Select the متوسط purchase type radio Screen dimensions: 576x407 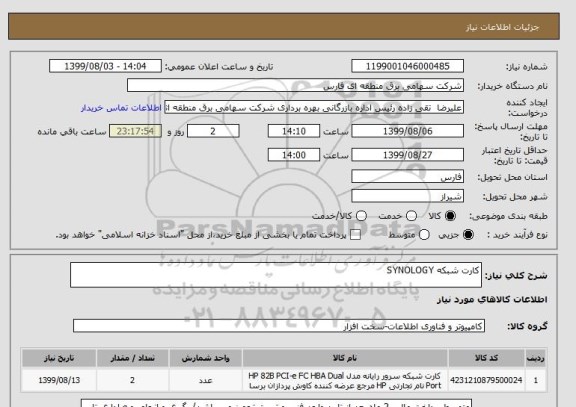[x=424, y=235]
